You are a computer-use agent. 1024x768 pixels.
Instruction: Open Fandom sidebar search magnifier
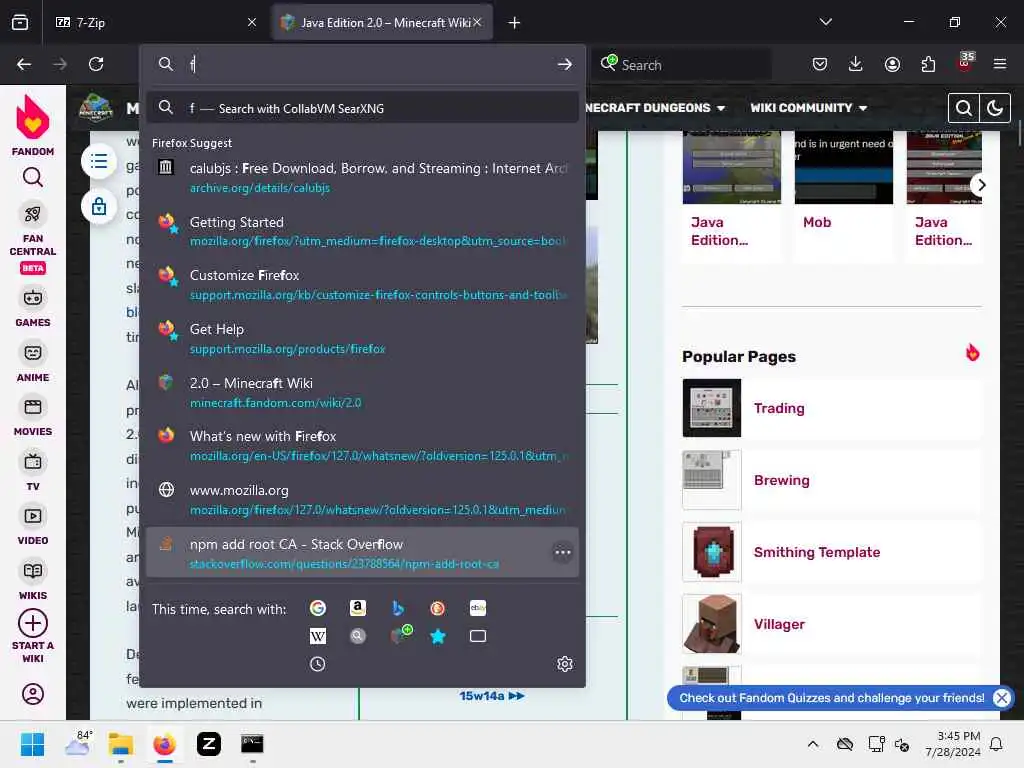pos(33,177)
